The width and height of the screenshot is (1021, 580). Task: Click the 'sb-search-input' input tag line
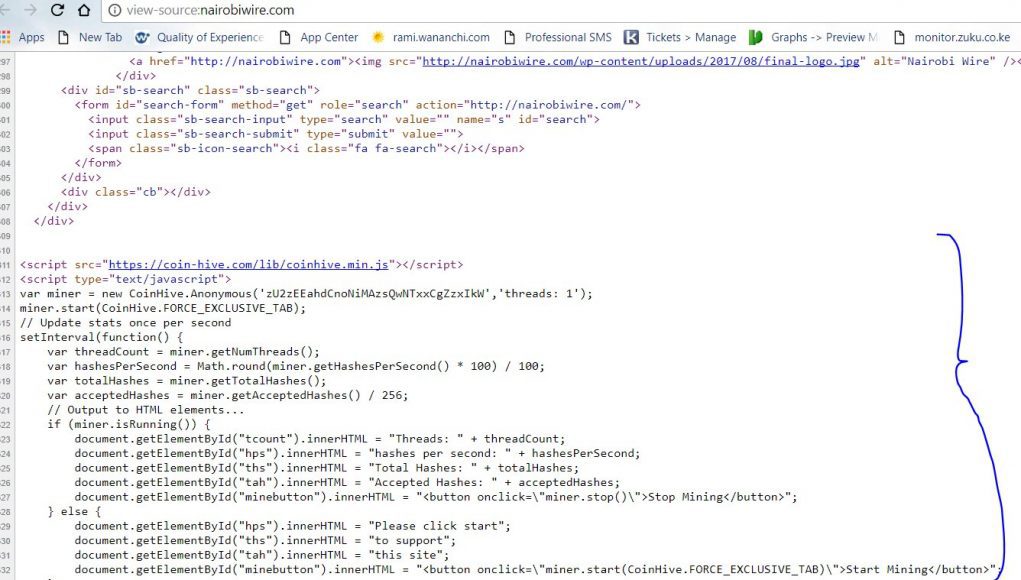pyautogui.click(x=344, y=119)
